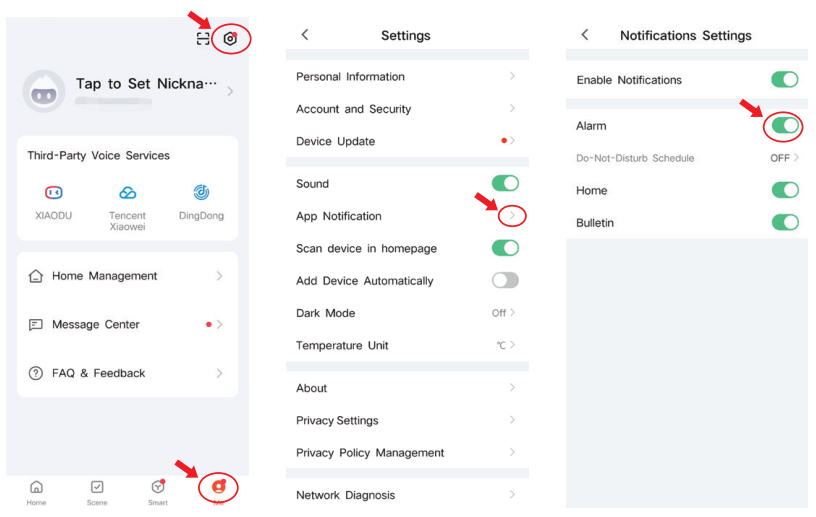The width and height of the screenshot is (816, 517).
Task: Turn off the Alarm notifications toggle
Action: pos(785,126)
